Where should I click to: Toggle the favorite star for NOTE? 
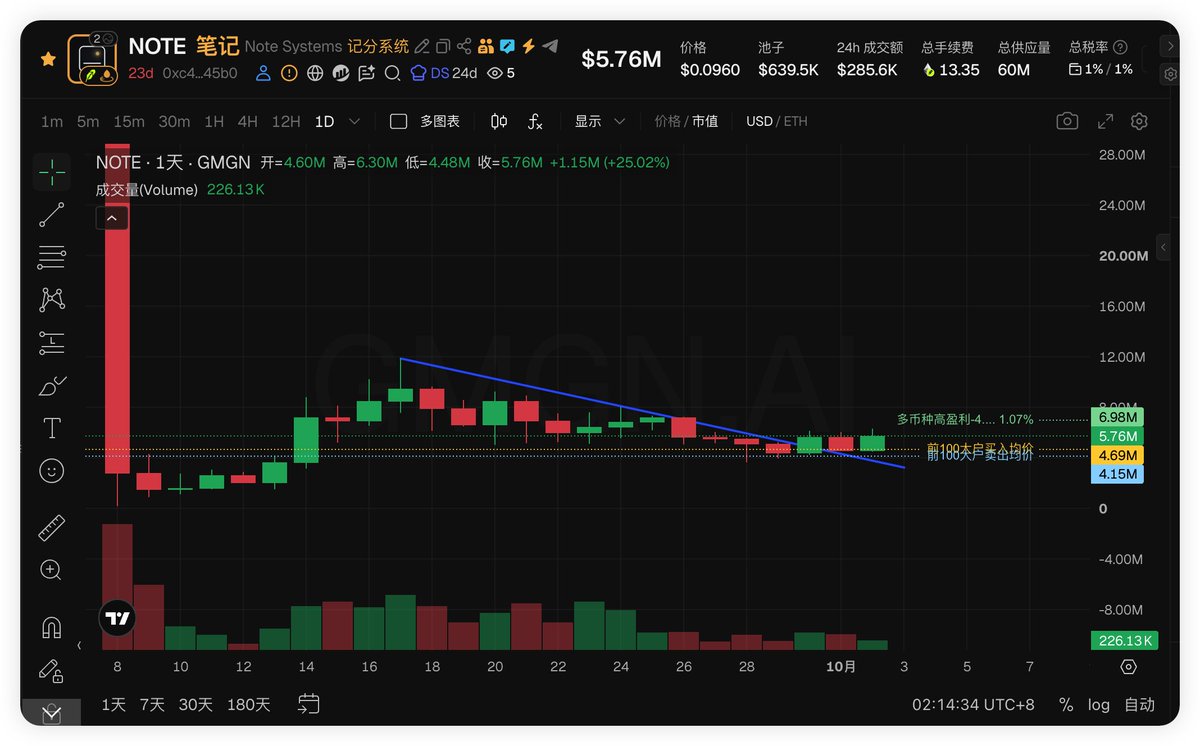click(x=47, y=59)
